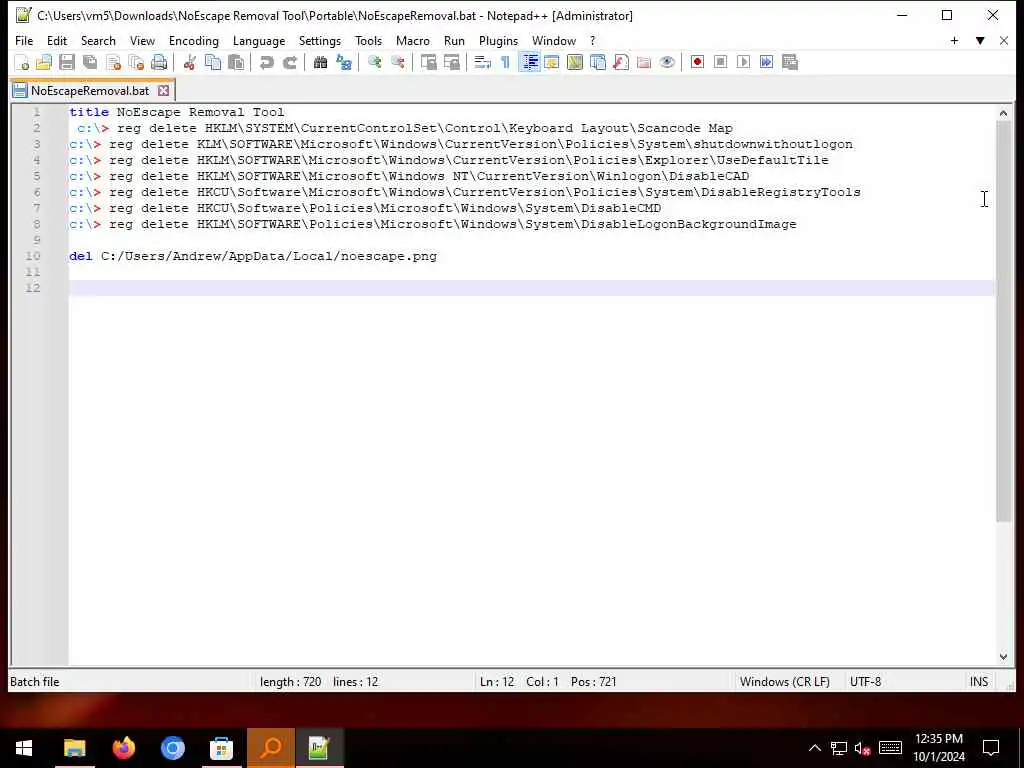1024x768 pixels.
Task: Add new tab with plus button
Action: (x=954, y=40)
